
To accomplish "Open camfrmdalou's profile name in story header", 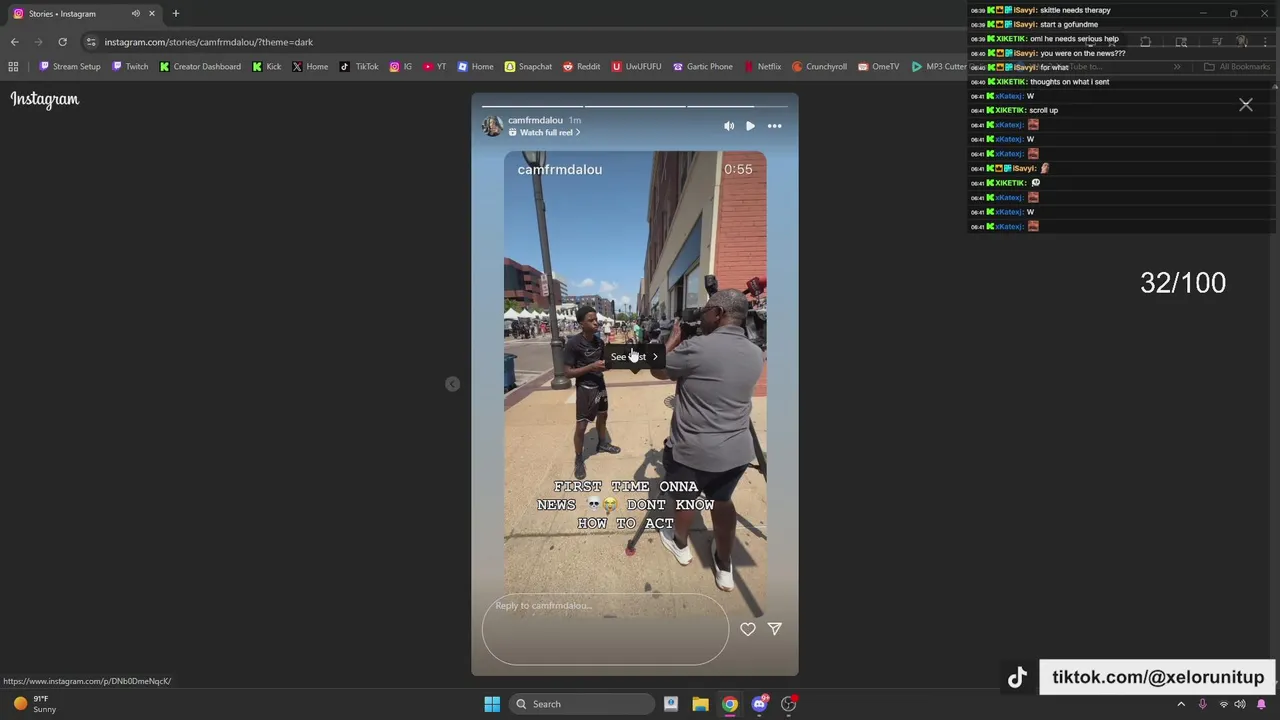I will coord(535,120).
